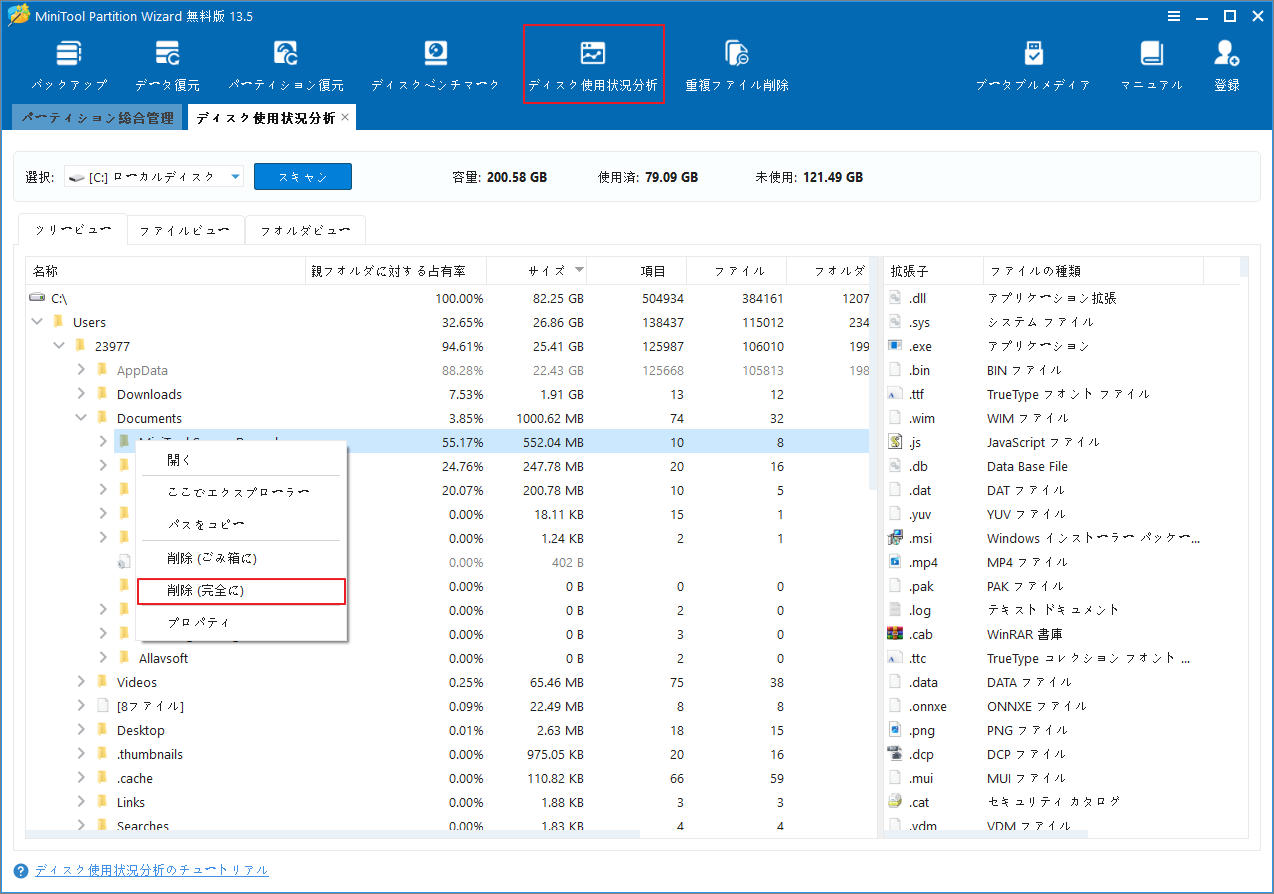Run ディスクベンチマーク (Disk Benchmark)
The width and height of the screenshot is (1274, 894).
434,60
